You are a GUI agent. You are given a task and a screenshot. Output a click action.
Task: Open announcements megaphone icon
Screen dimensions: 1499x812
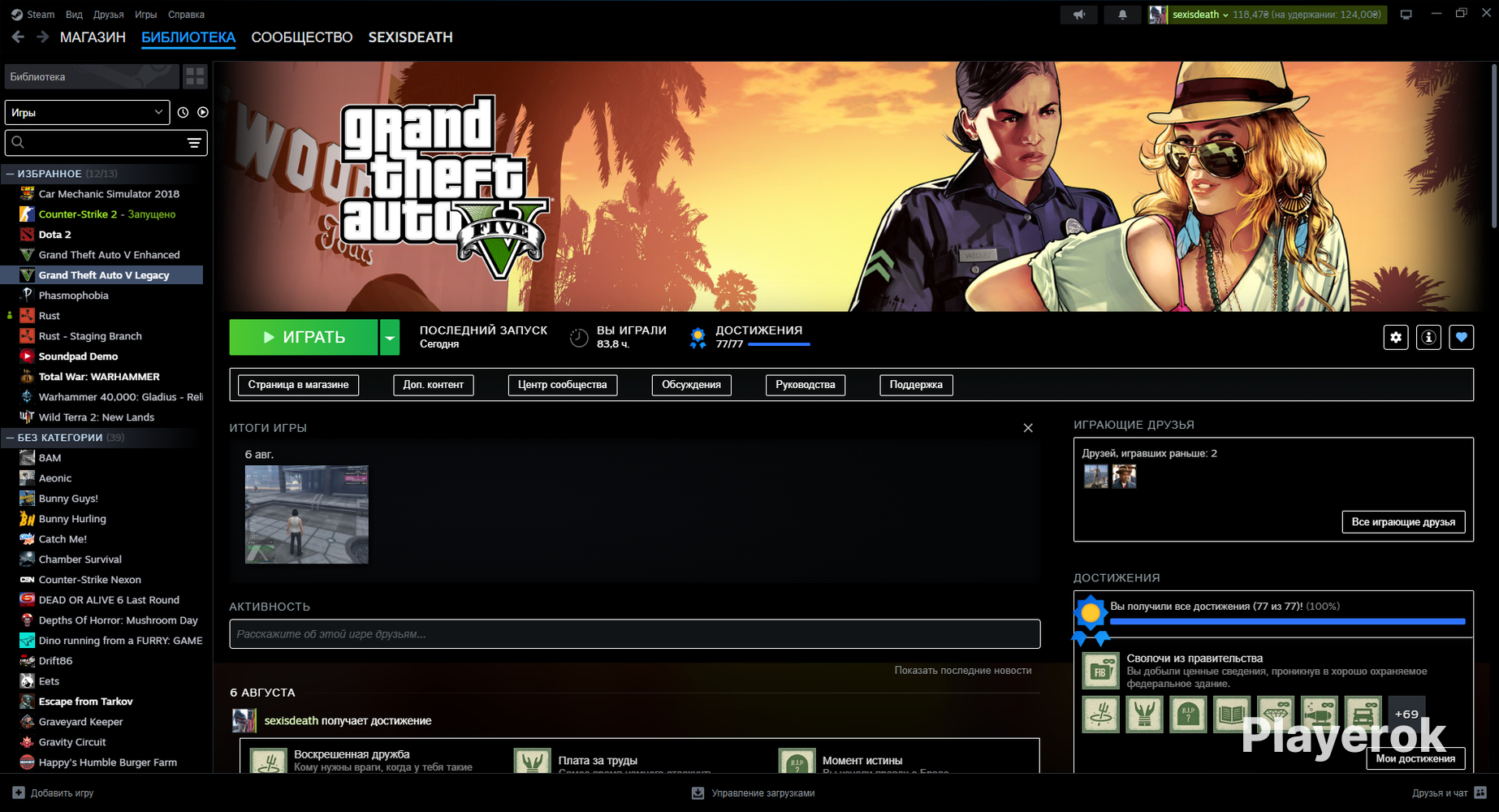[1079, 15]
